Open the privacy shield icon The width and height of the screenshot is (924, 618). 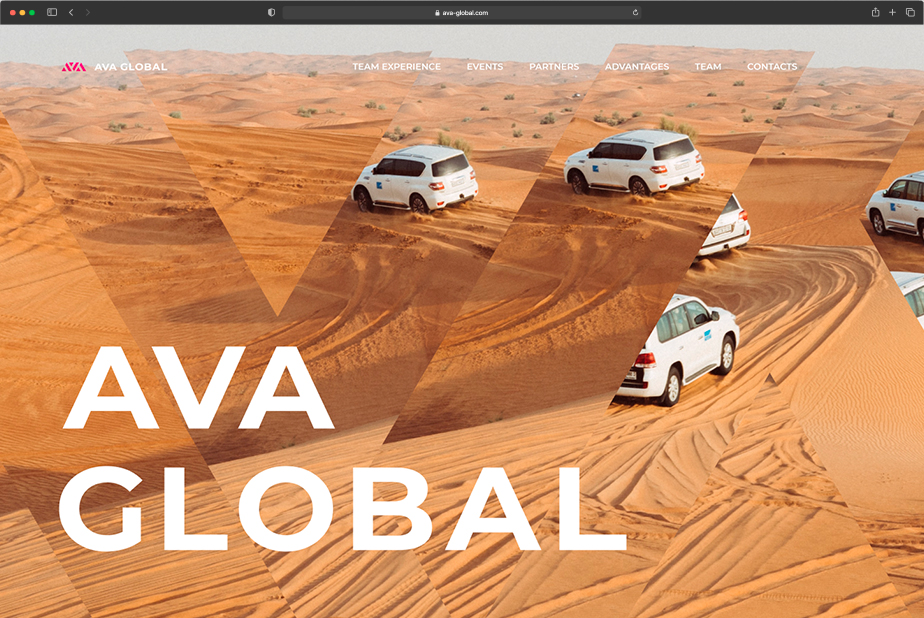click(x=271, y=12)
